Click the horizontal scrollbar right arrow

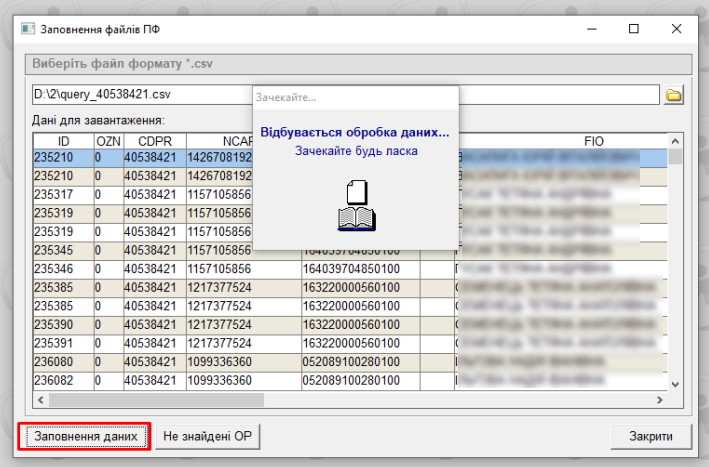660,399
